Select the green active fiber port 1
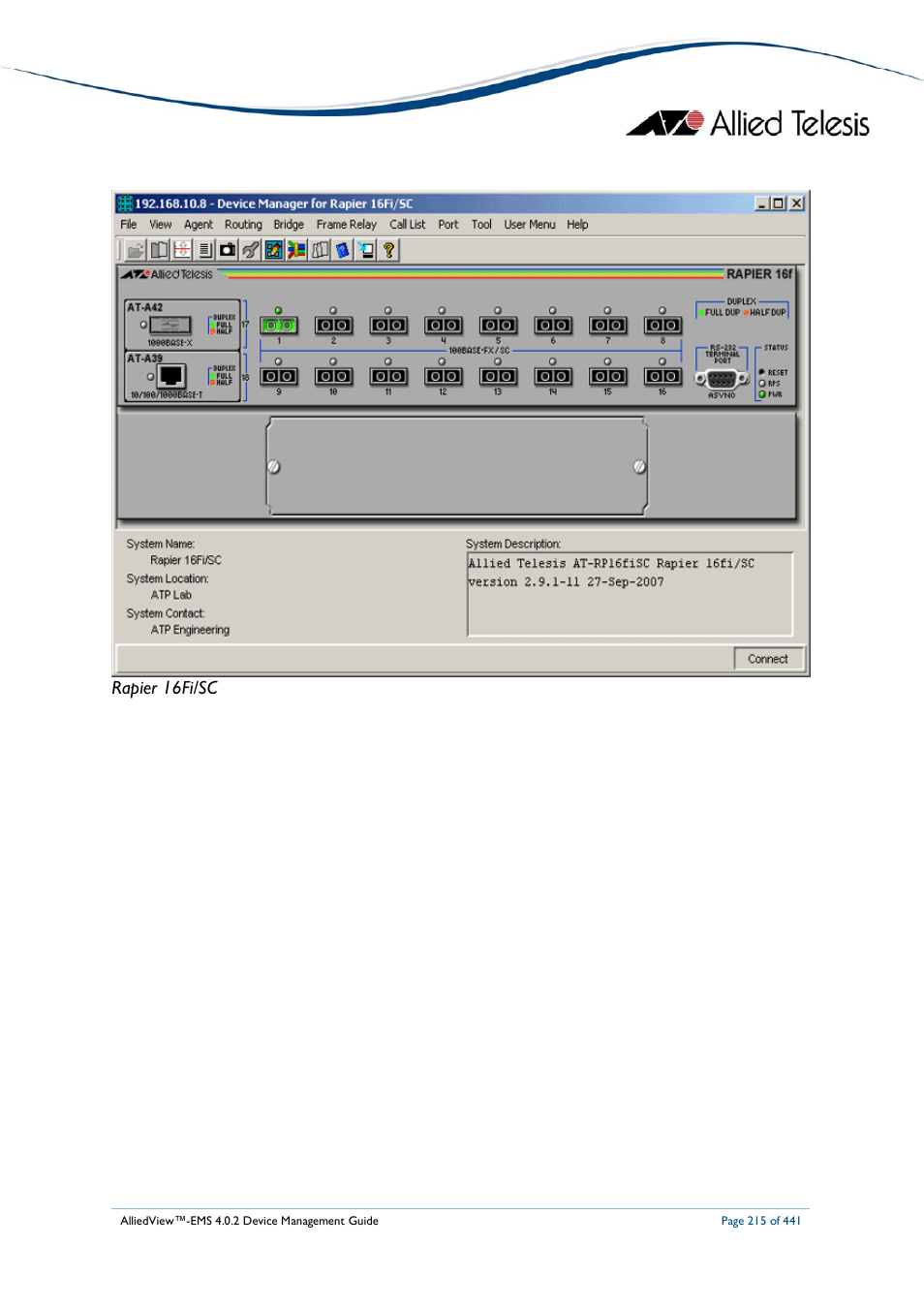This screenshot has height=1309, width=924. pos(279,326)
